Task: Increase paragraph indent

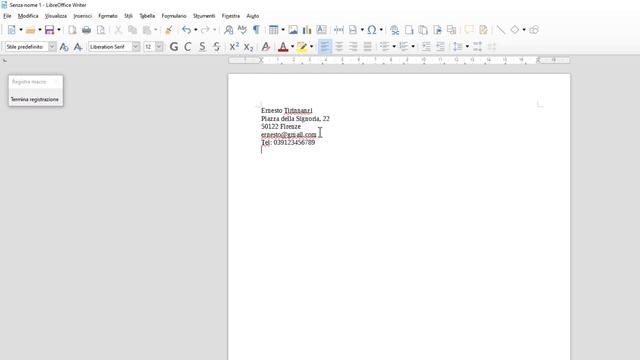Action: point(426,47)
